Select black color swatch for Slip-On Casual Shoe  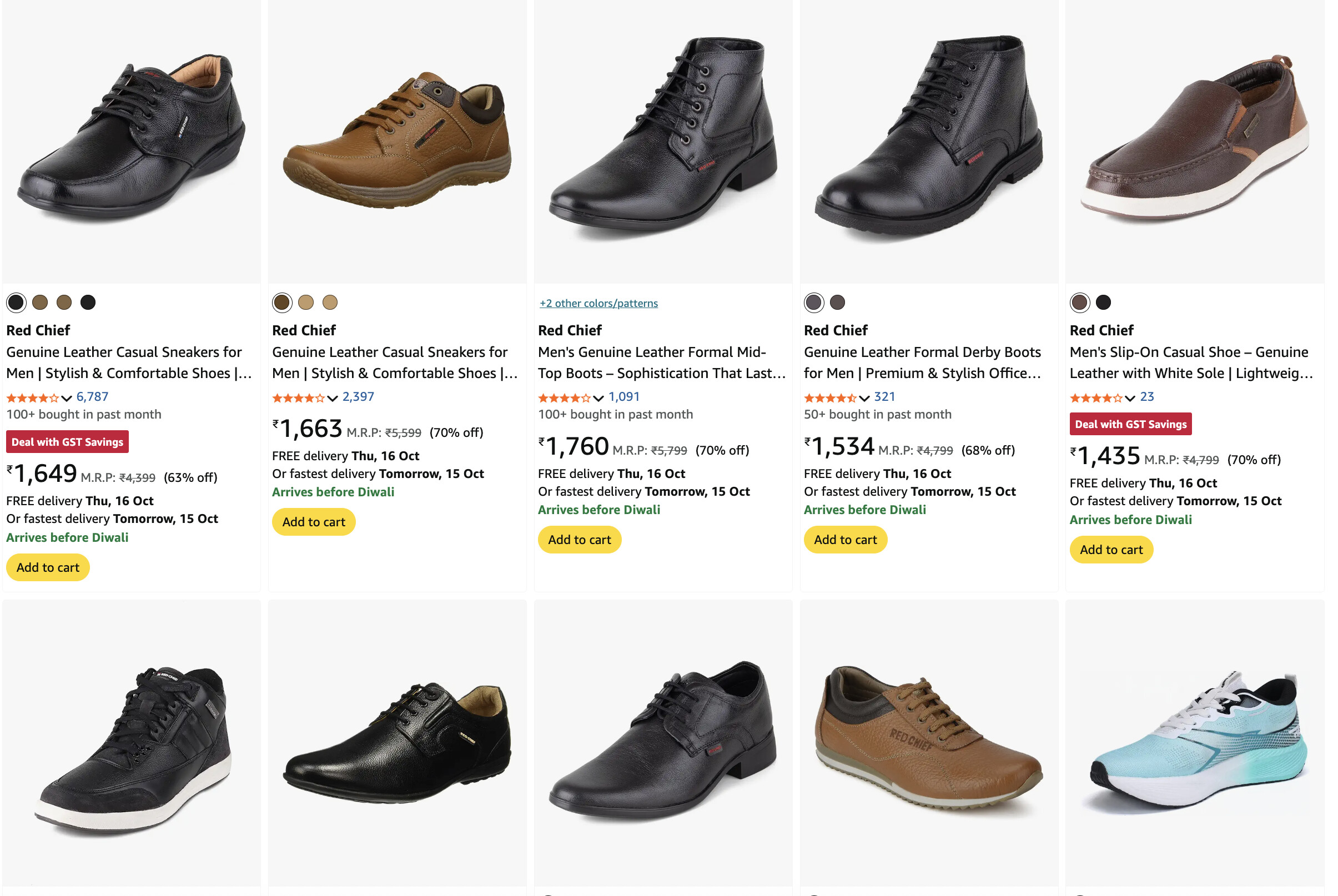[1103, 303]
